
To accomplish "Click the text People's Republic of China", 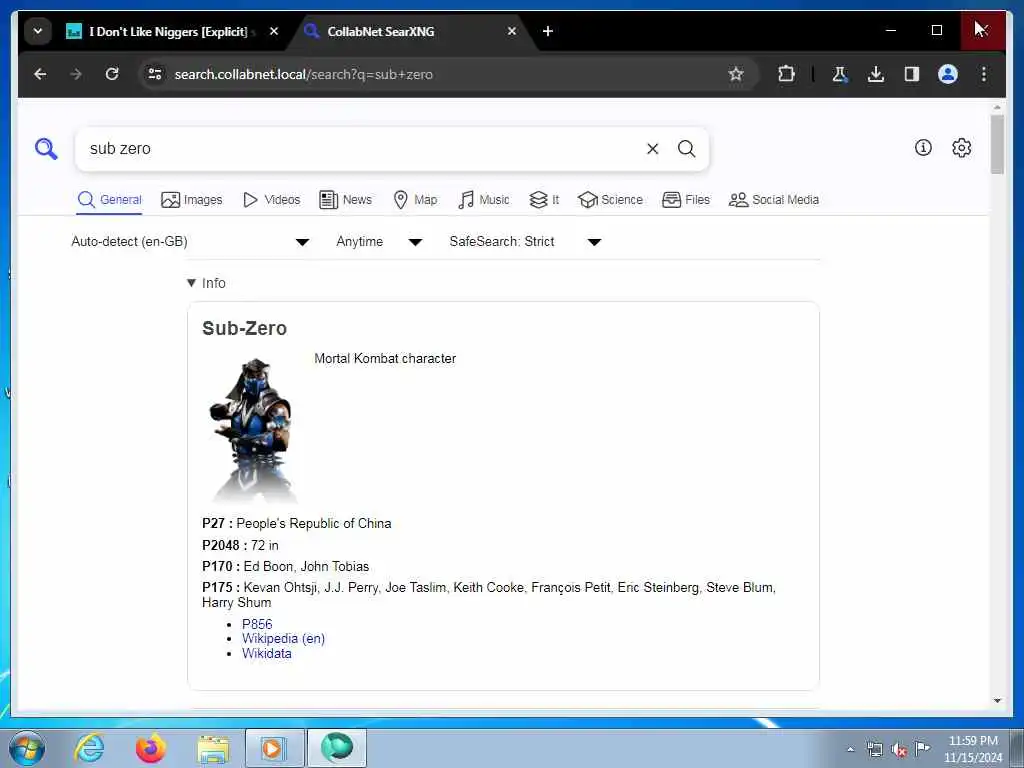I will click(313, 524).
